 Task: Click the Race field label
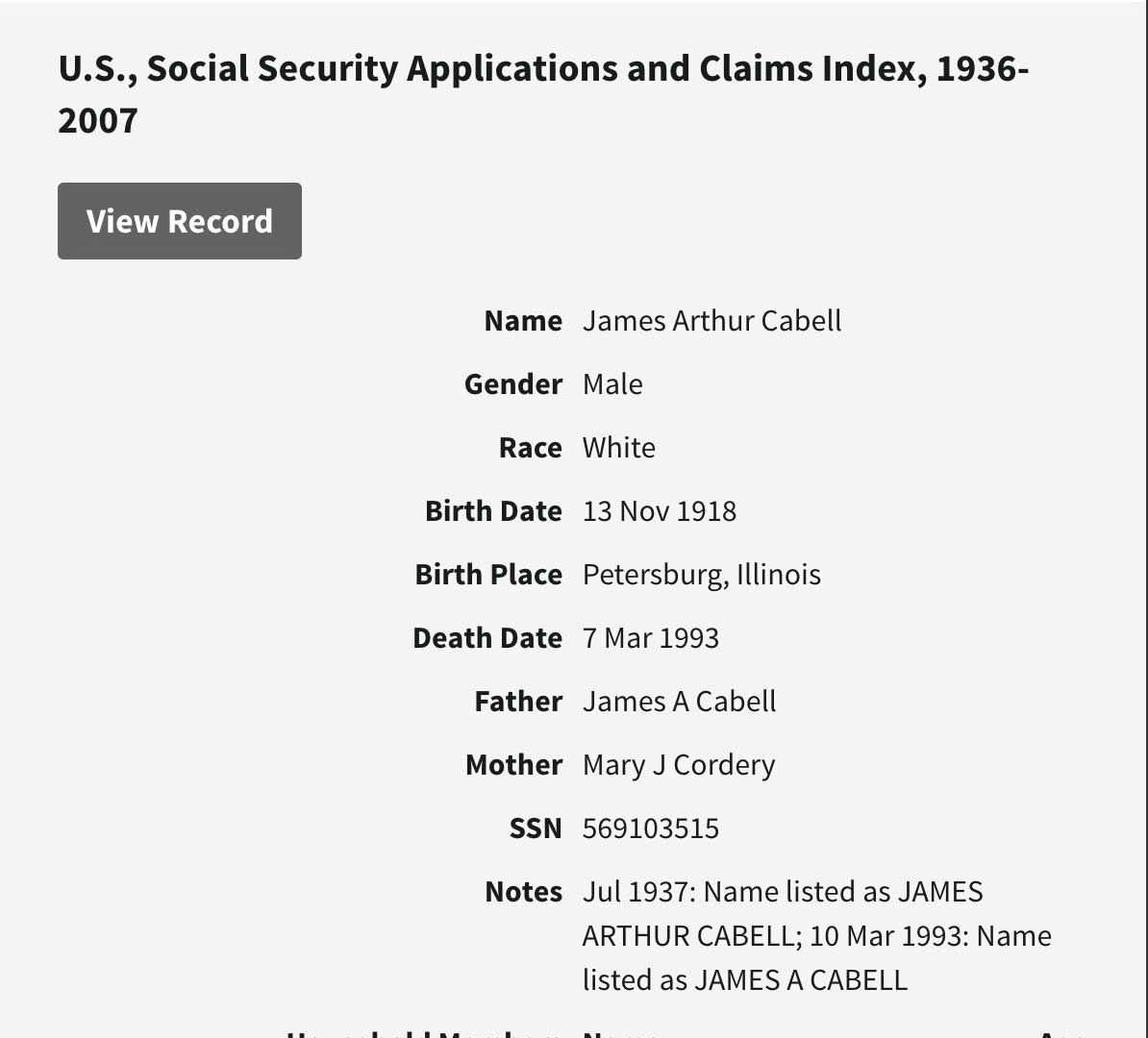coord(530,448)
